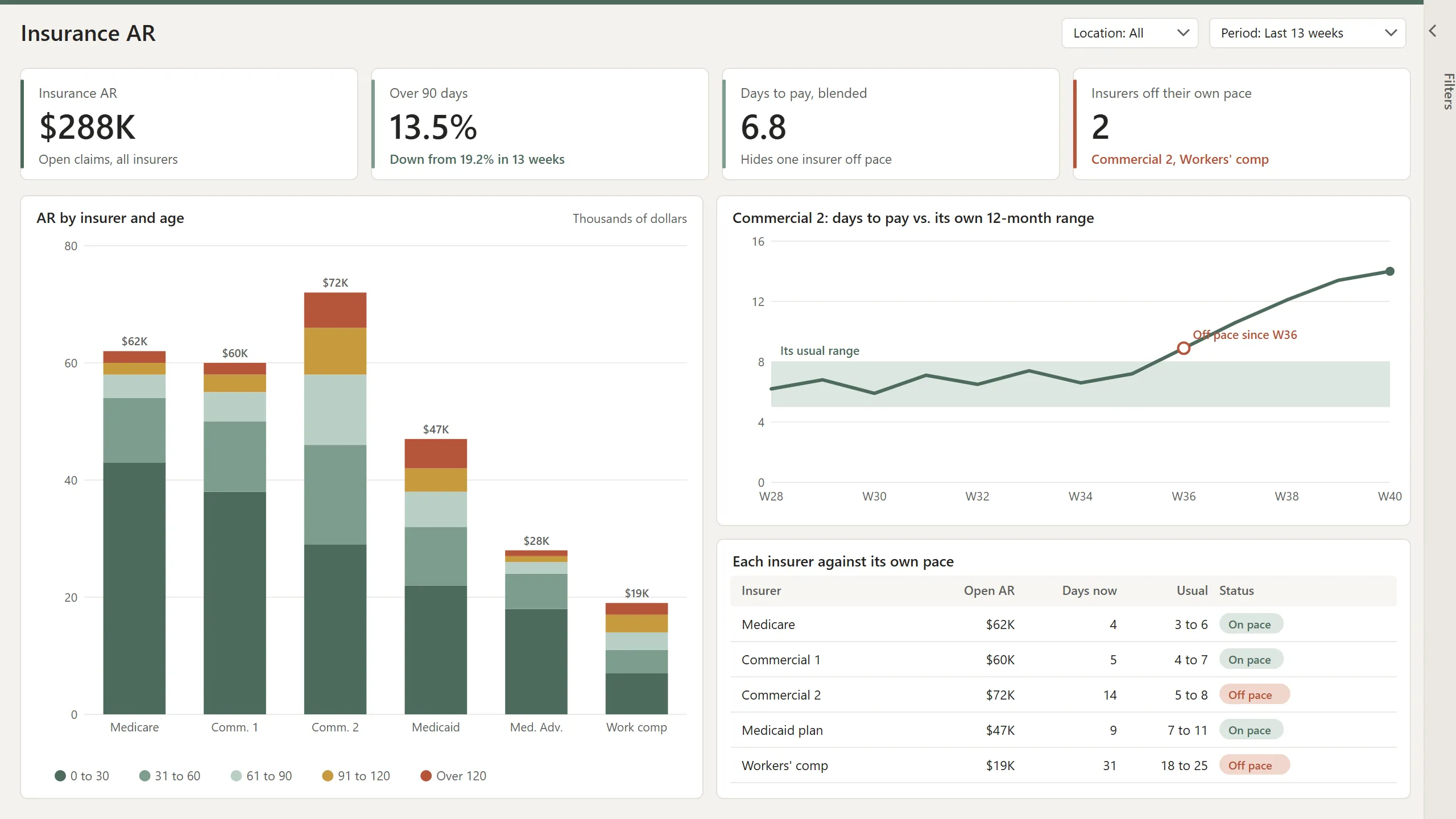1456x819 pixels.
Task: Sort by the Insurer column header
Action: tap(761, 590)
